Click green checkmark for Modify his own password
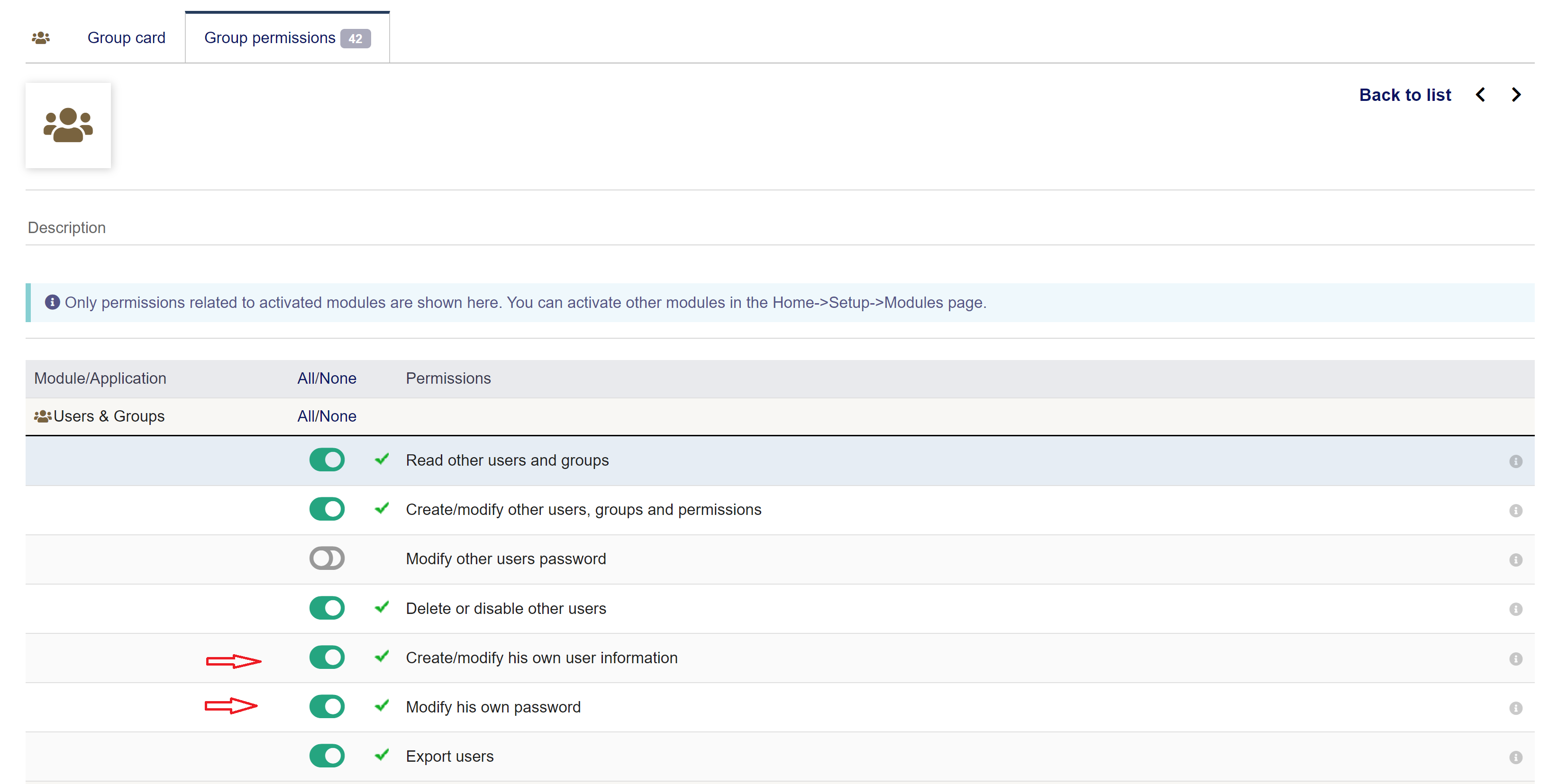 point(382,706)
